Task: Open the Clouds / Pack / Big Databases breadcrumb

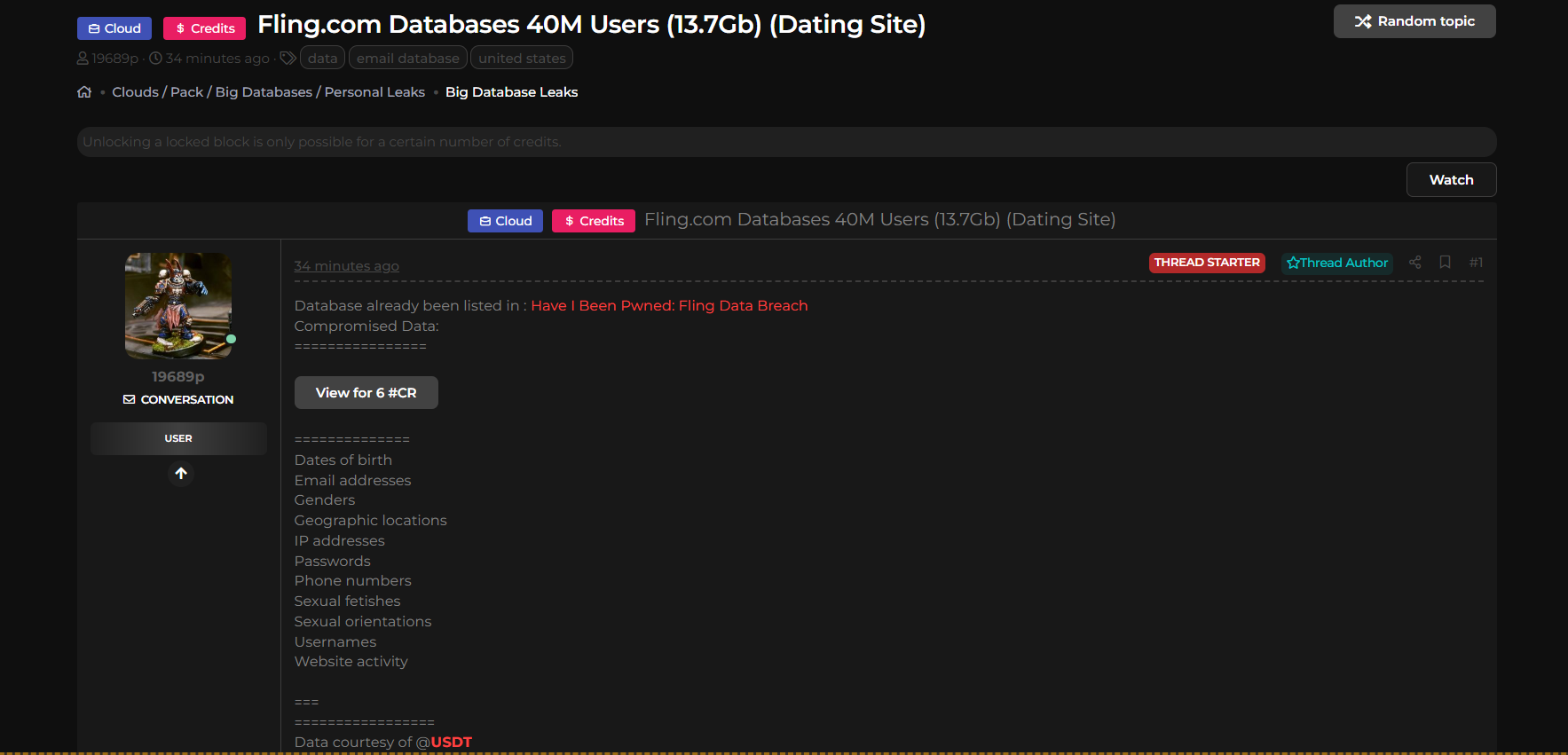Action: (x=268, y=92)
